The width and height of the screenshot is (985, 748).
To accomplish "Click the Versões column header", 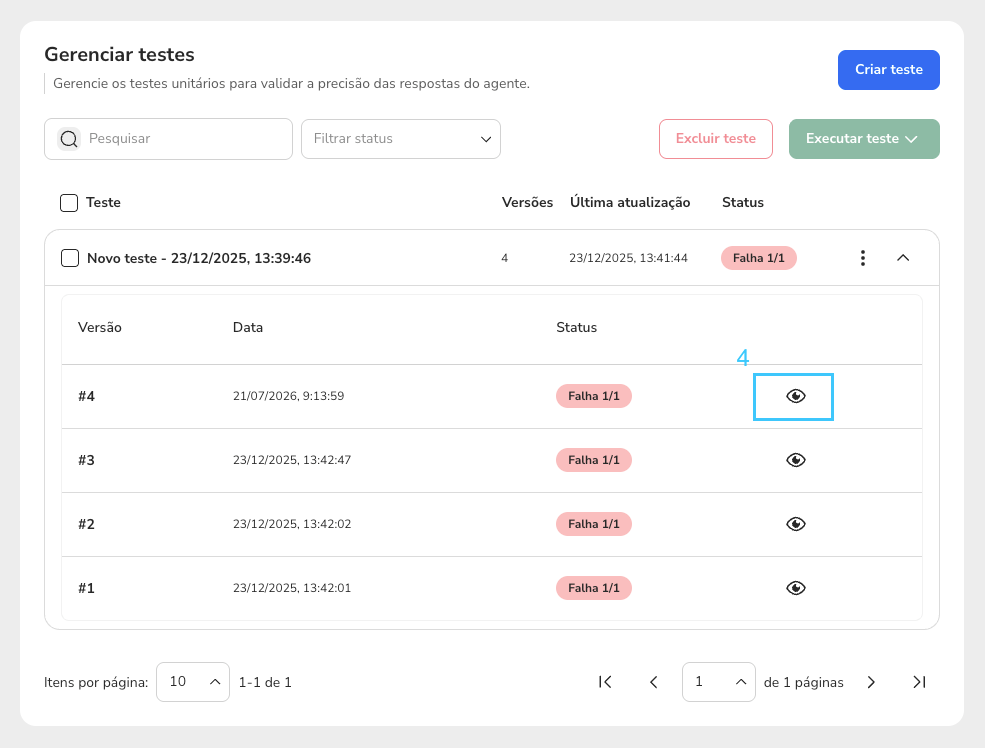I will [x=527, y=203].
